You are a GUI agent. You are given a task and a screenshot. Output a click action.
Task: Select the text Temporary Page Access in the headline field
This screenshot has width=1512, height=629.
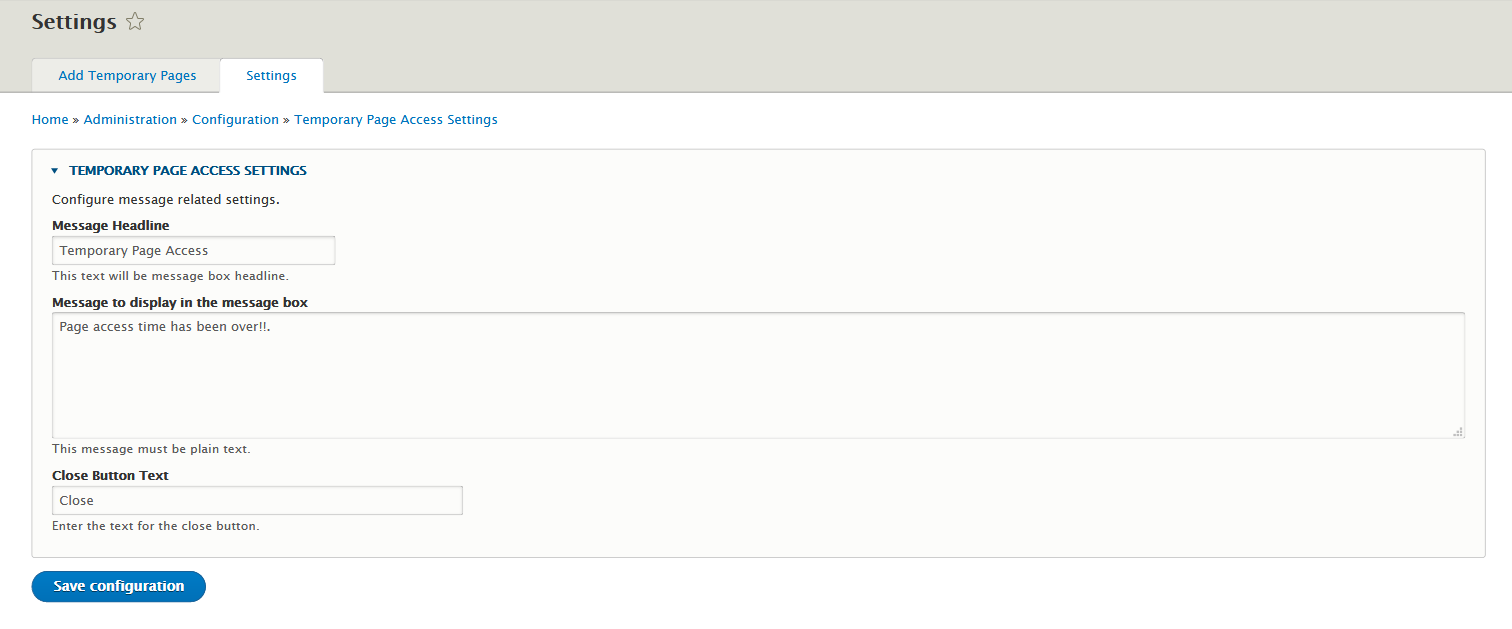coord(133,250)
